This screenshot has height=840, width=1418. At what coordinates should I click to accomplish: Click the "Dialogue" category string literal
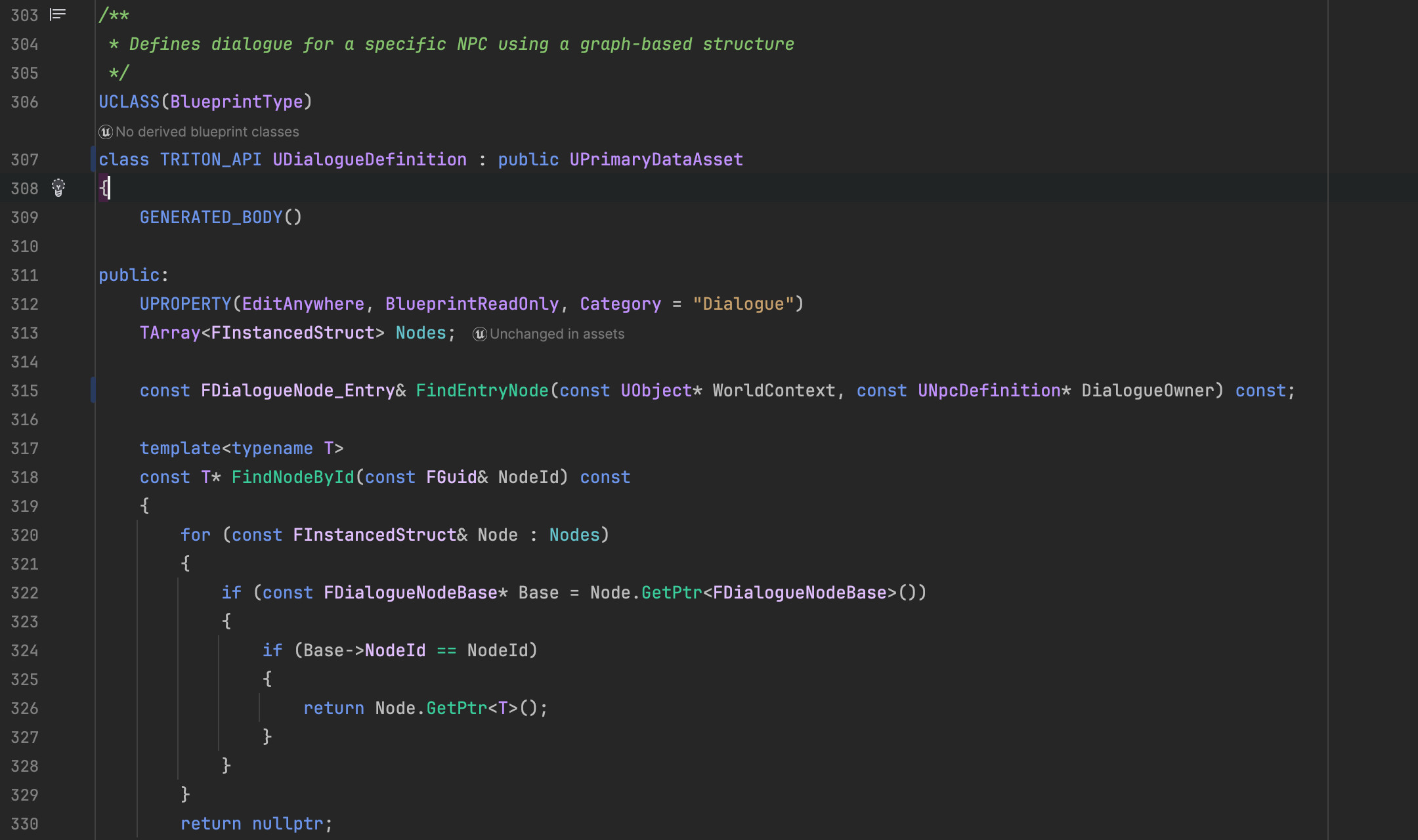coord(743,304)
